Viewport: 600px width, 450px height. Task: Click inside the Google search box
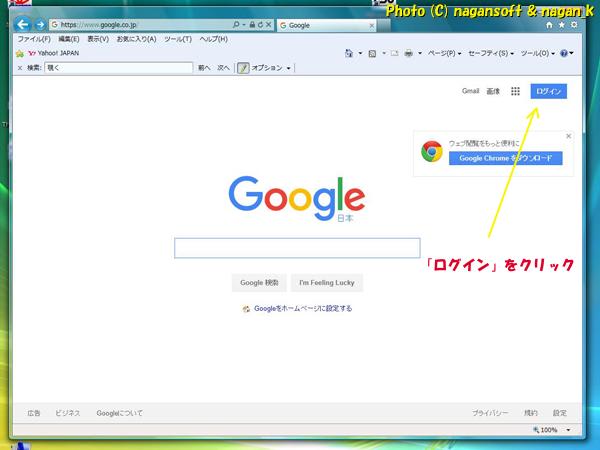tap(297, 248)
